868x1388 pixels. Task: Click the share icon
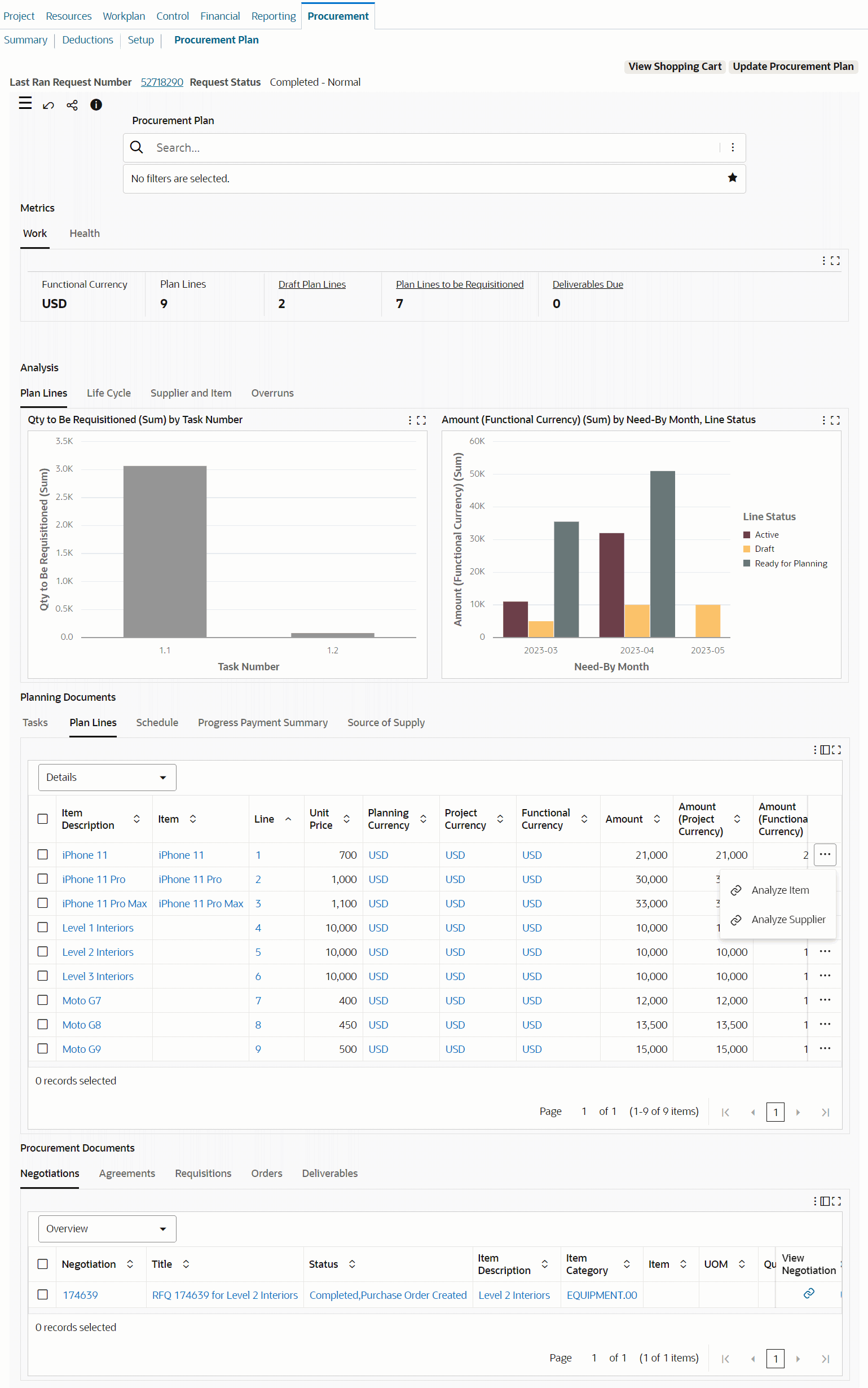(x=72, y=105)
